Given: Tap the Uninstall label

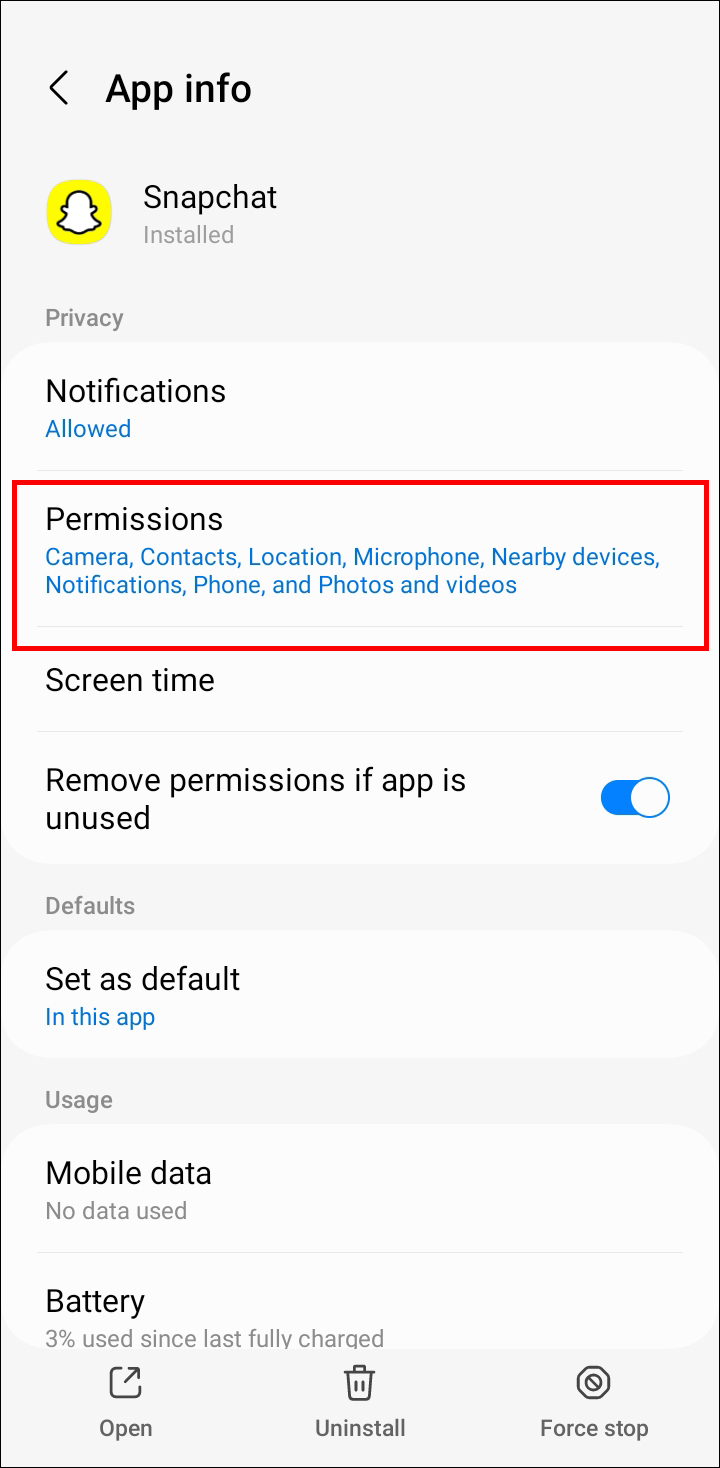Looking at the screenshot, I should click(360, 1428).
